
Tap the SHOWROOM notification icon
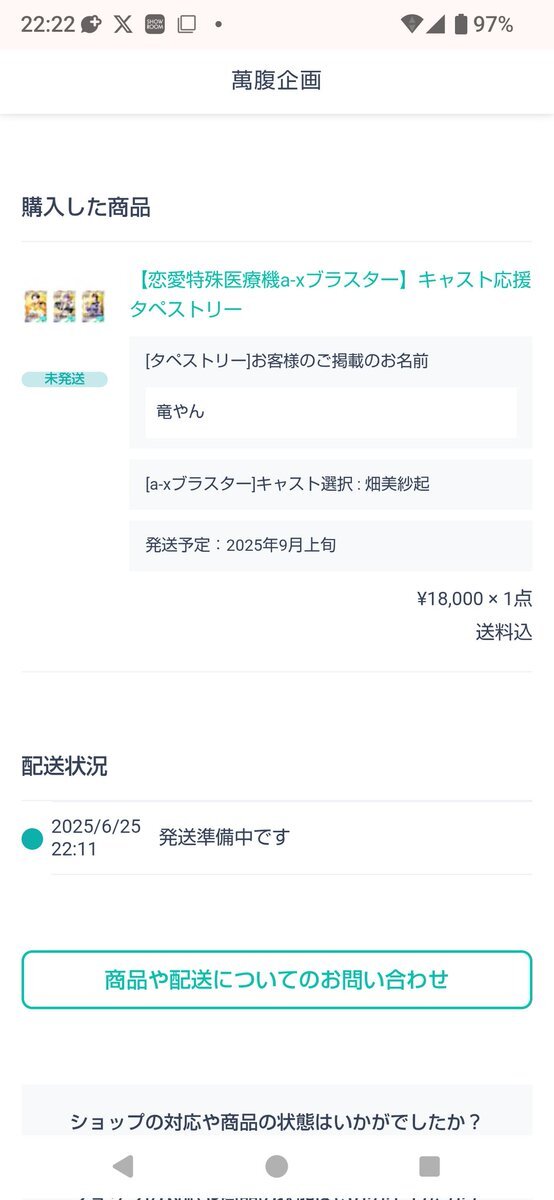click(x=155, y=24)
